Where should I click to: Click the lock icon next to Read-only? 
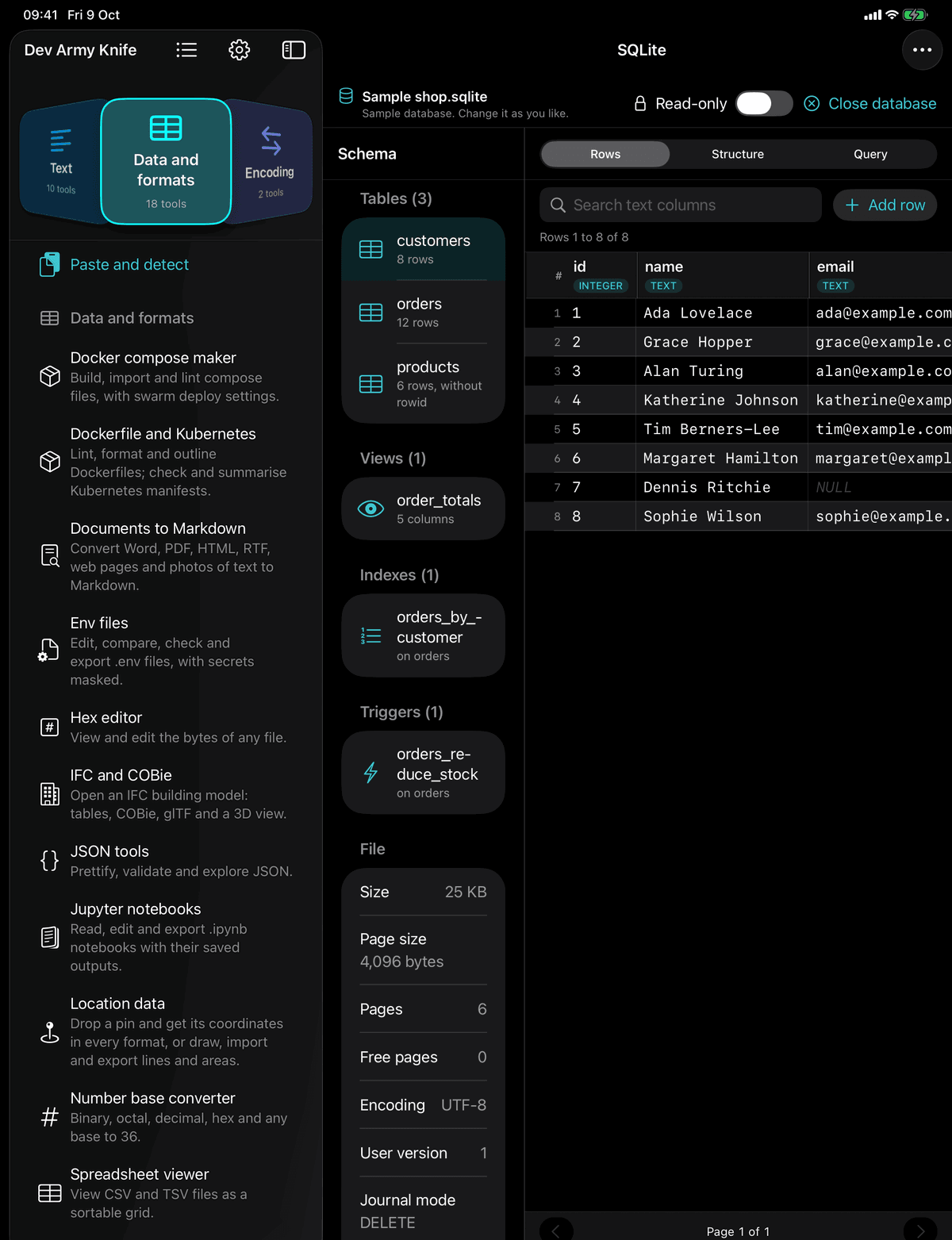coord(640,103)
